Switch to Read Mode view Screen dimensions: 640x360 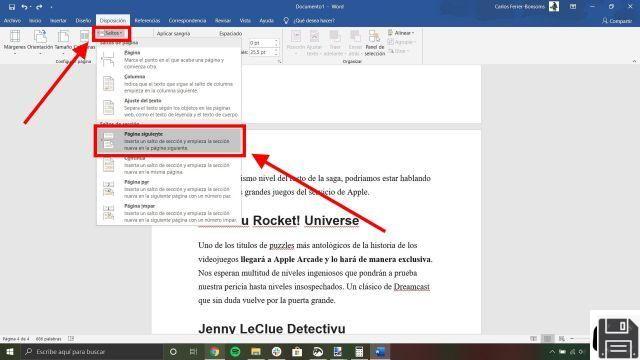(x=533, y=338)
